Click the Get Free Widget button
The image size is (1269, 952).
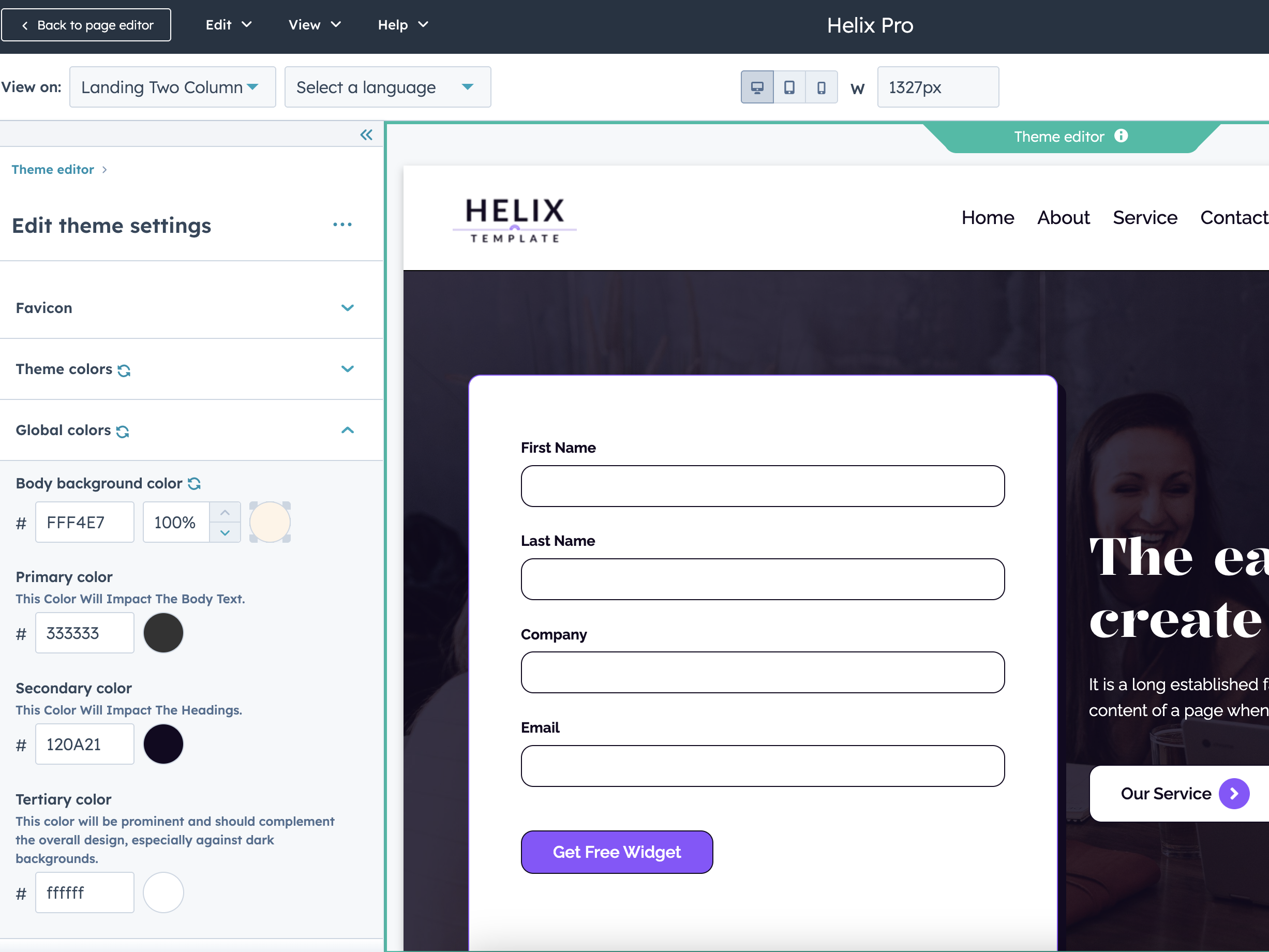[616, 852]
